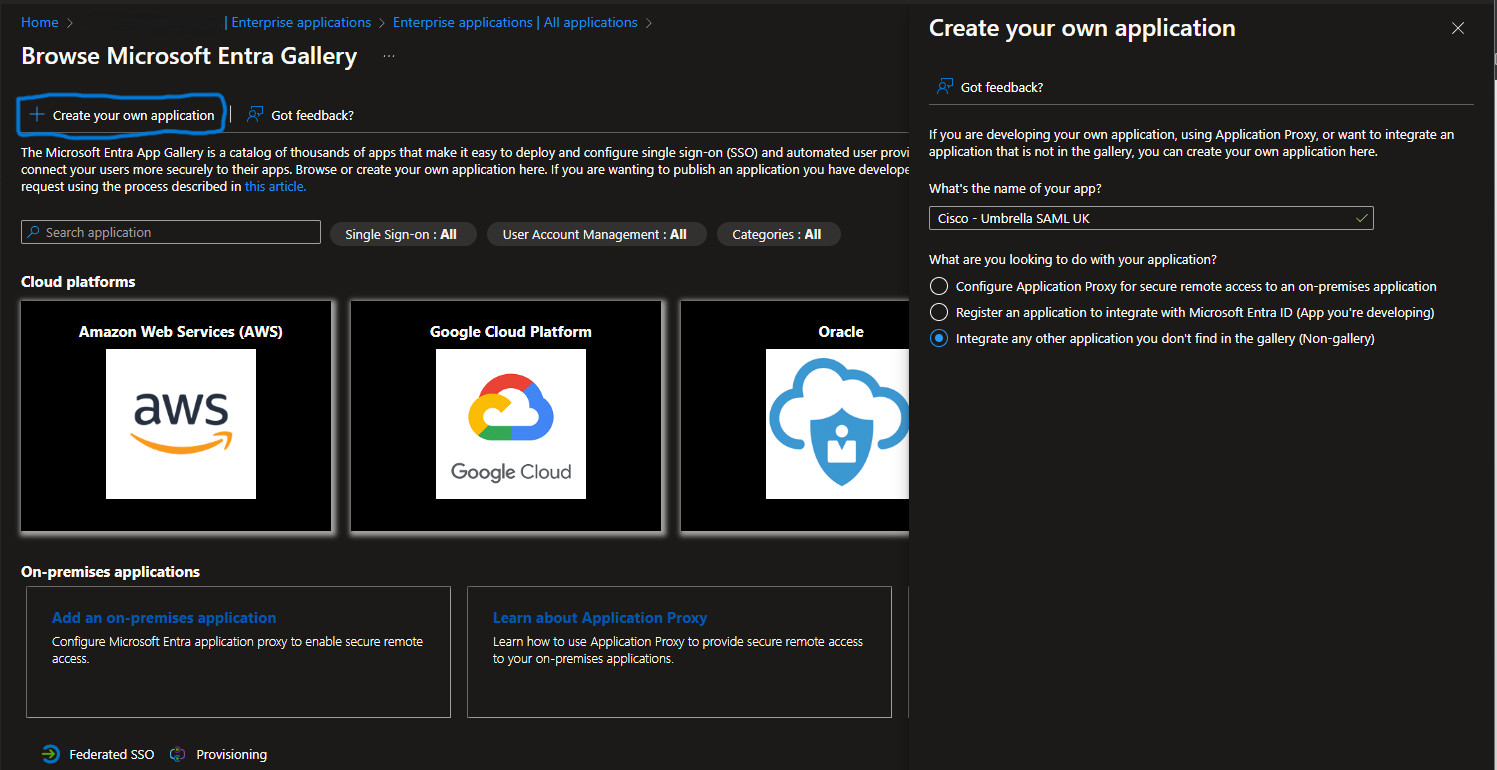Open Add an on-premises application link
The image size is (1497, 770).
coord(164,618)
